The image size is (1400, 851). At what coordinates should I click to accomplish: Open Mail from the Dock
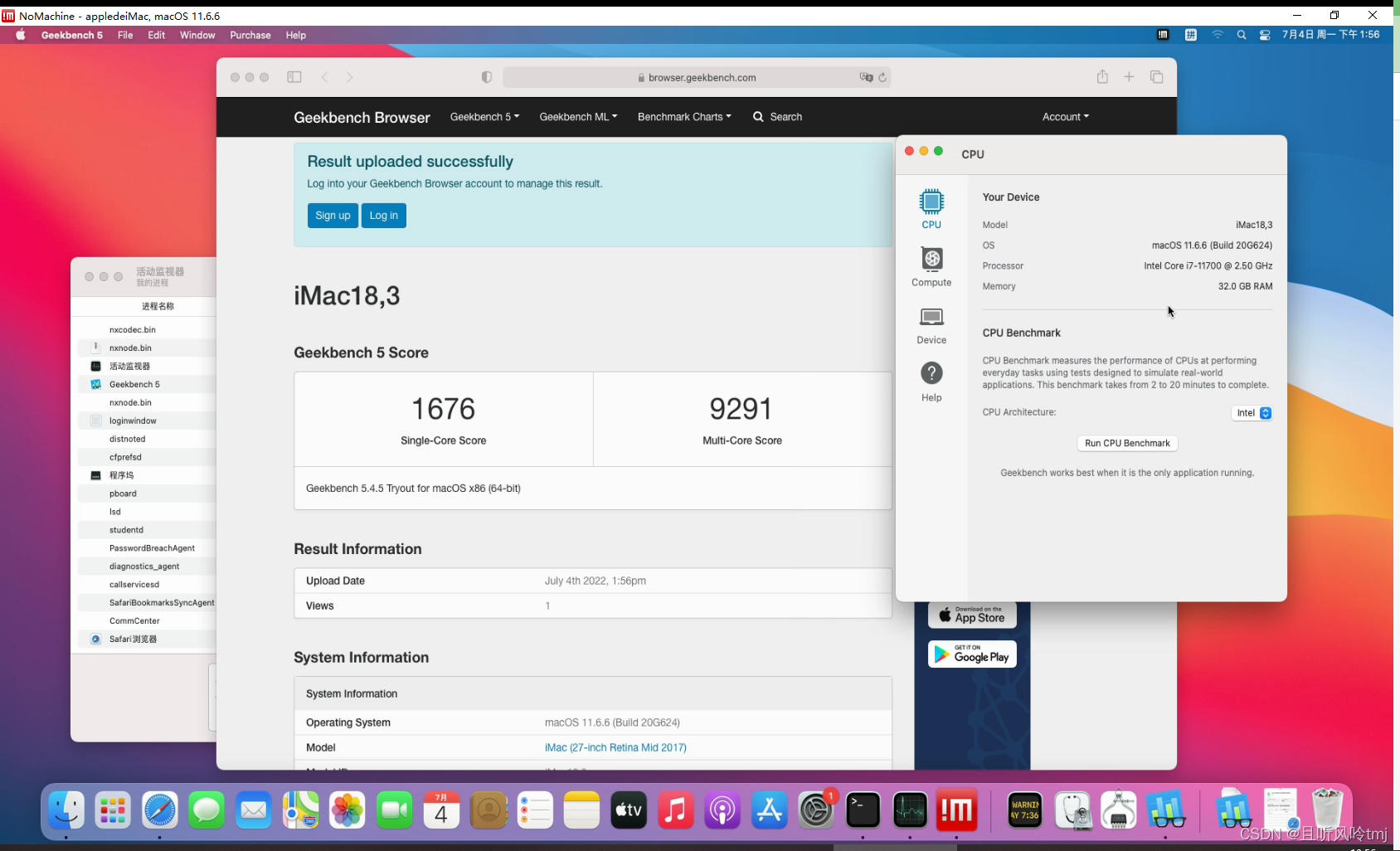(x=253, y=810)
